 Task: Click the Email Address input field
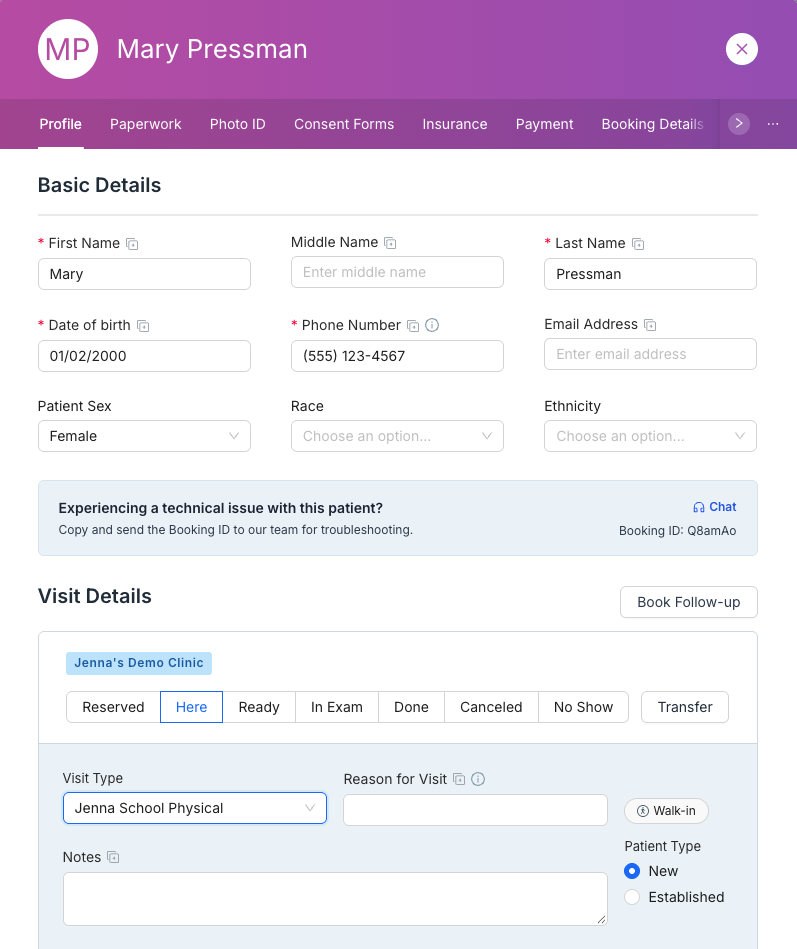650,354
